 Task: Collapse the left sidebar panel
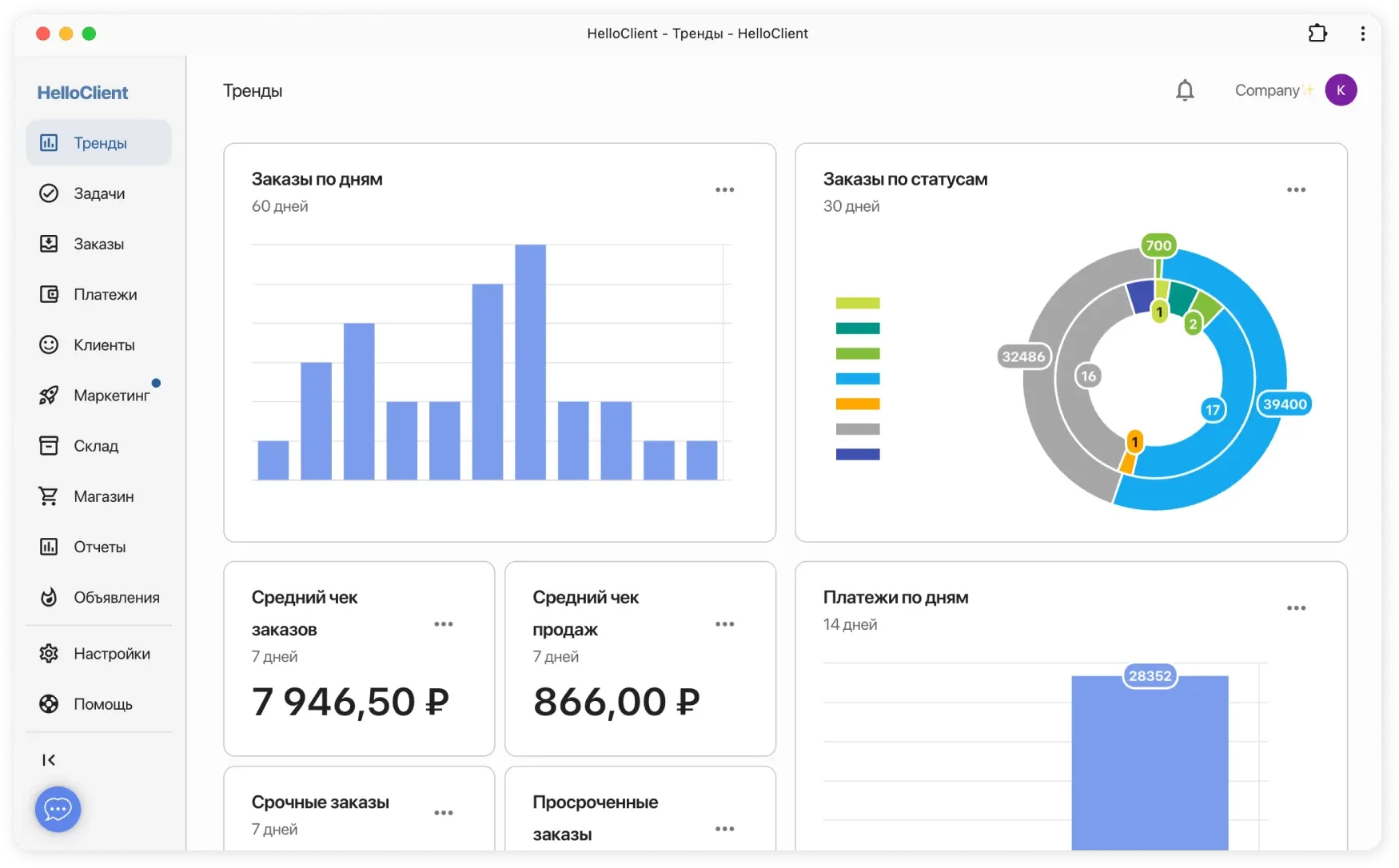(49, 760)
